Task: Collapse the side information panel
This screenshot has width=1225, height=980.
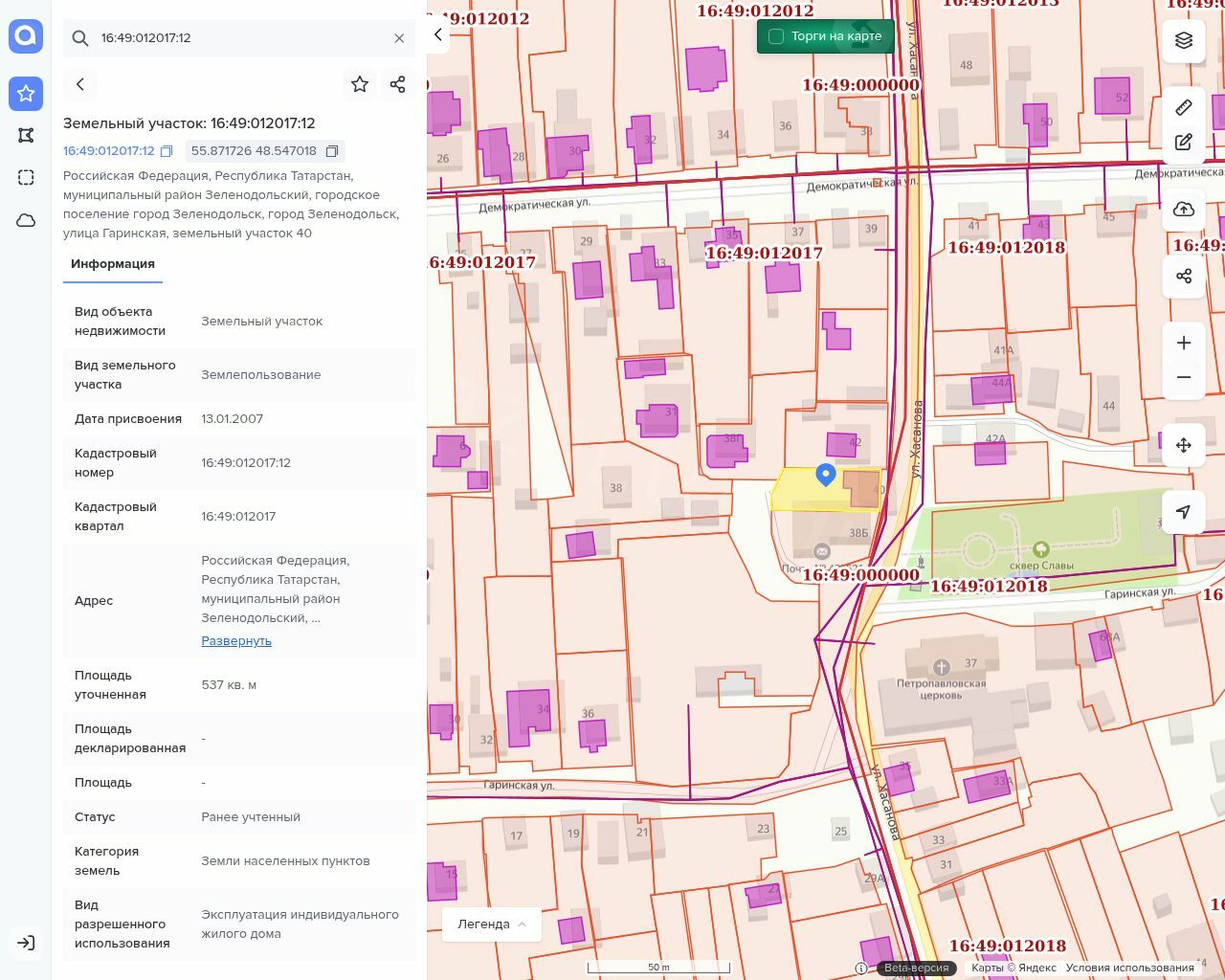Action: point(438,34)
